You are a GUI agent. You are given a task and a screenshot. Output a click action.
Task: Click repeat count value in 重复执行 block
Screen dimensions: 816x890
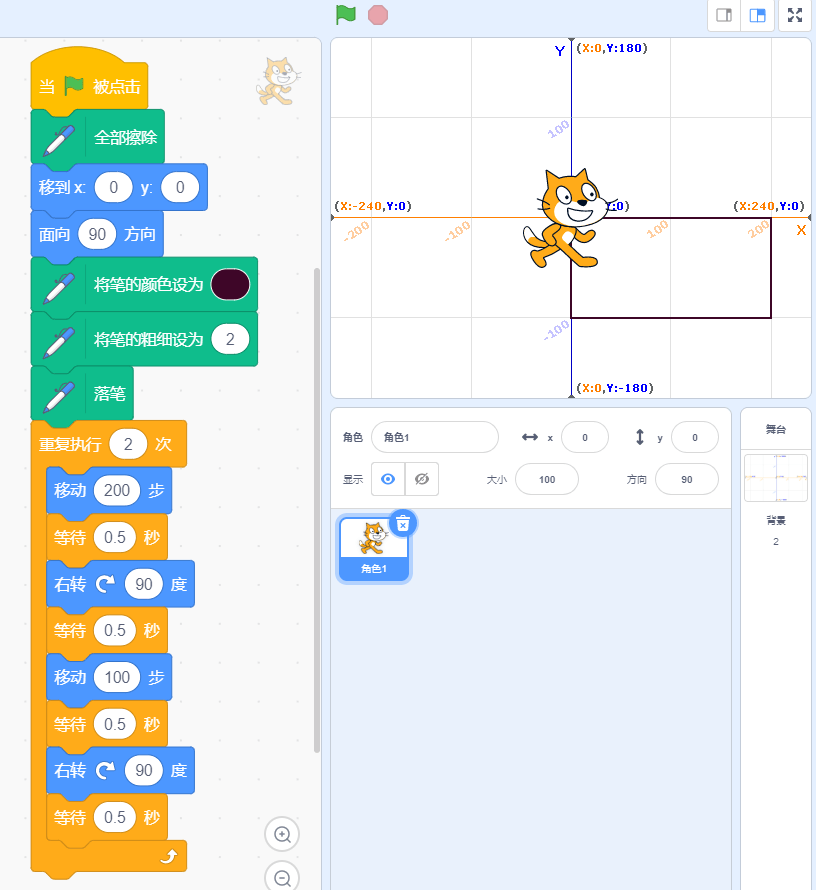128,444
